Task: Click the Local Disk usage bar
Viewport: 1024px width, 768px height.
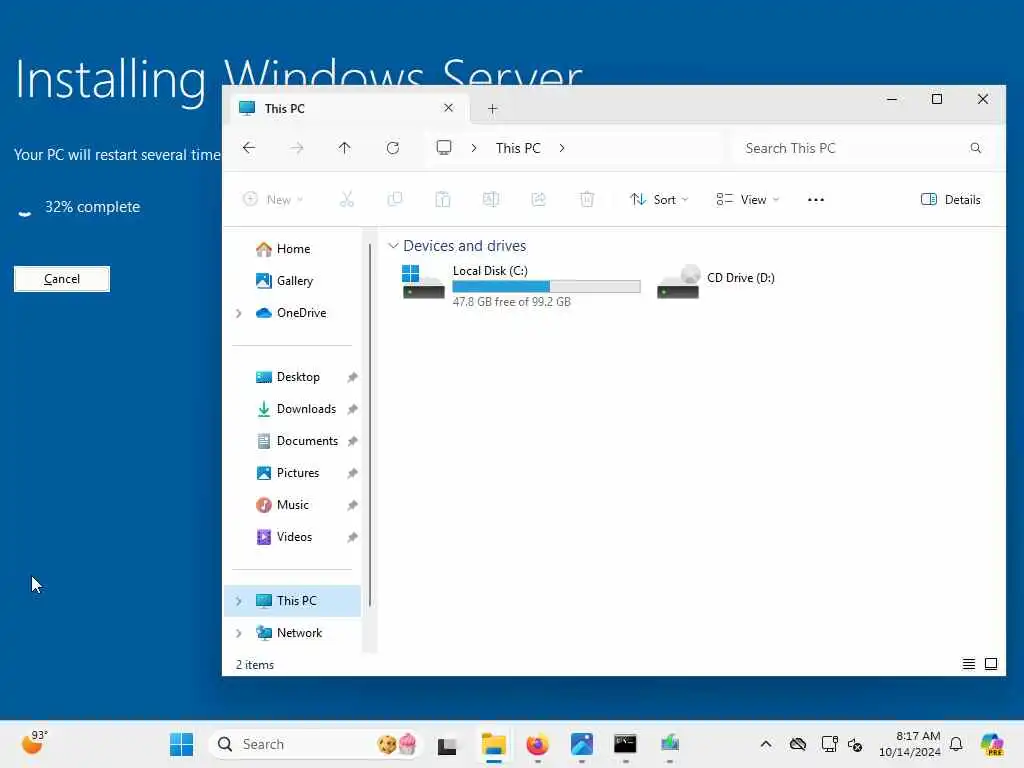Action: [x=546, y=286]
